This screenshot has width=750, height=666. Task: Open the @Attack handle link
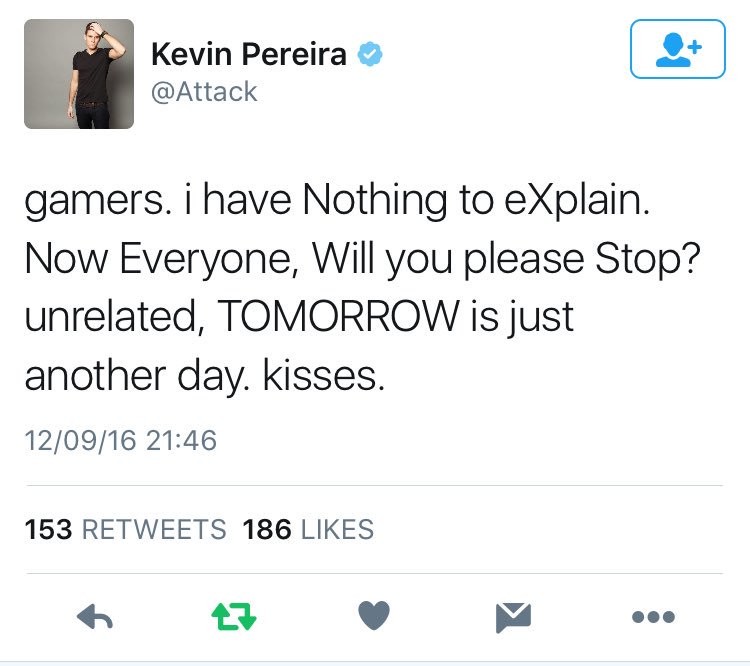point(204,91)
